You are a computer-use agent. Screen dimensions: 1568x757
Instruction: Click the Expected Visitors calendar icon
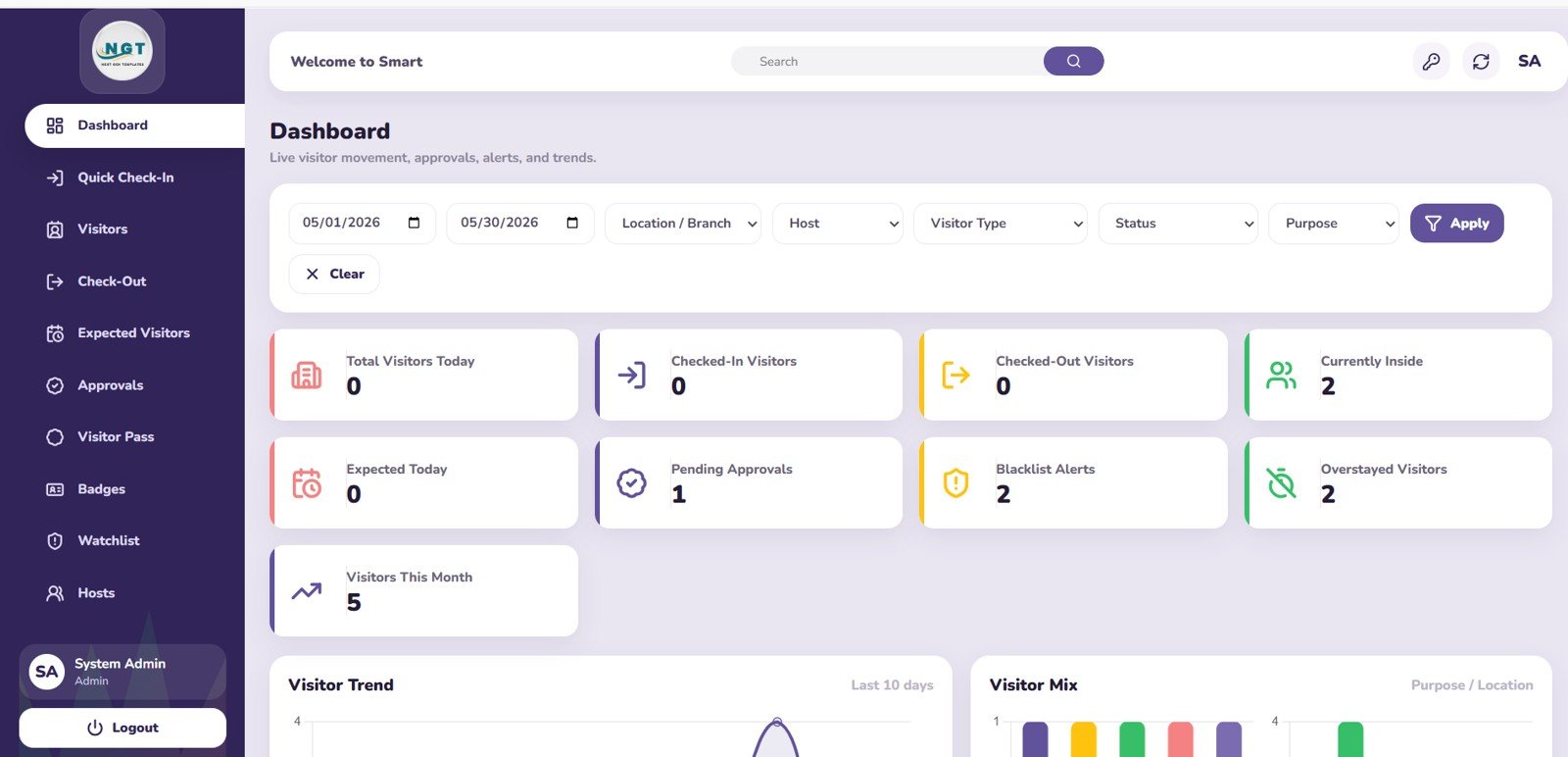[55, 333]
